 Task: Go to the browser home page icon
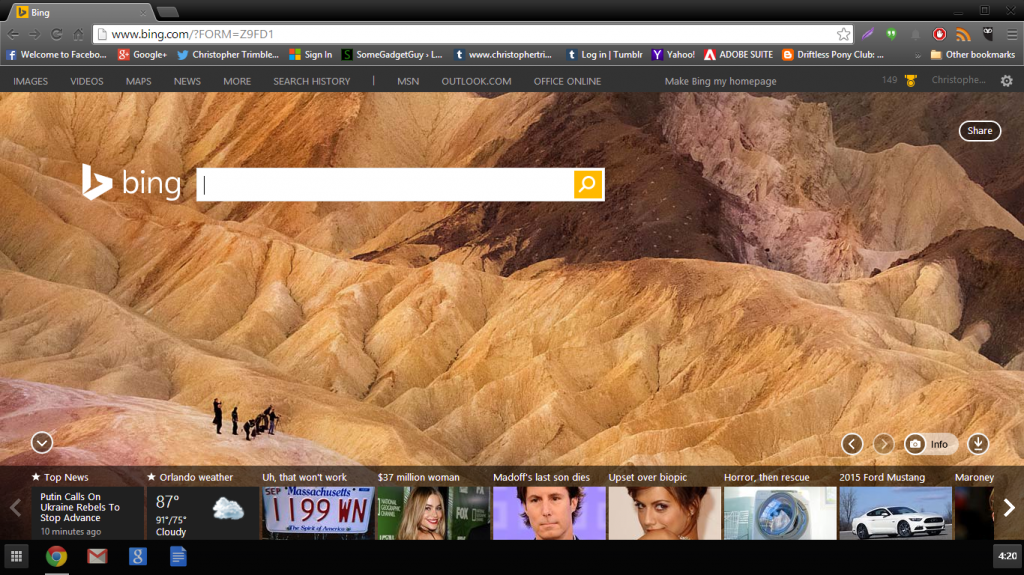tap(78, 34)
